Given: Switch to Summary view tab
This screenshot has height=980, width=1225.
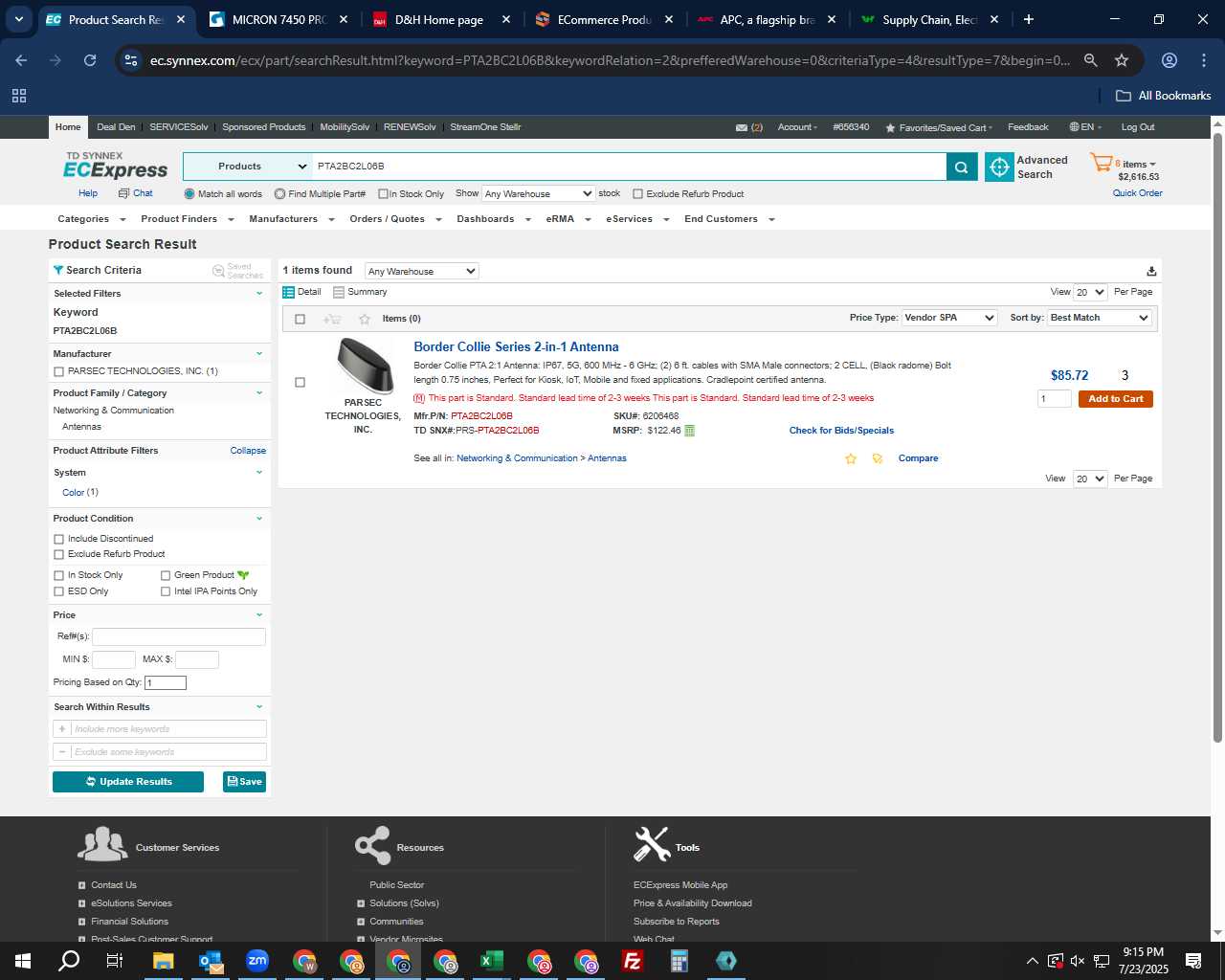Looking at the screenshot, I should point(361,292).
